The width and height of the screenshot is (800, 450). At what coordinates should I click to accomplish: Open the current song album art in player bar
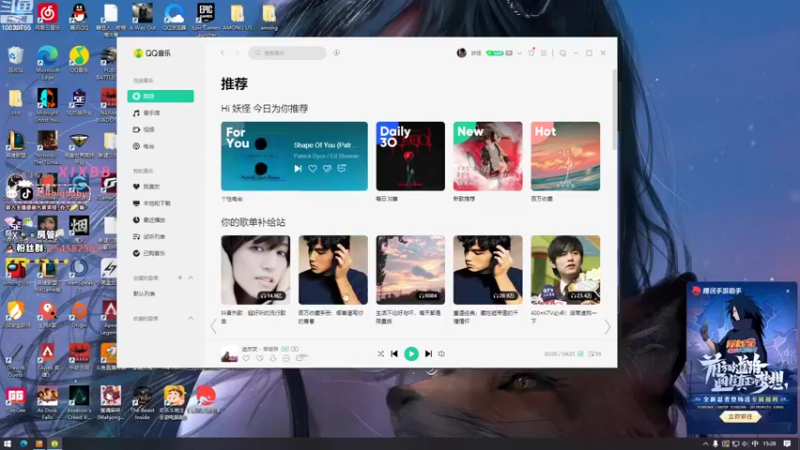click(229, 354)
